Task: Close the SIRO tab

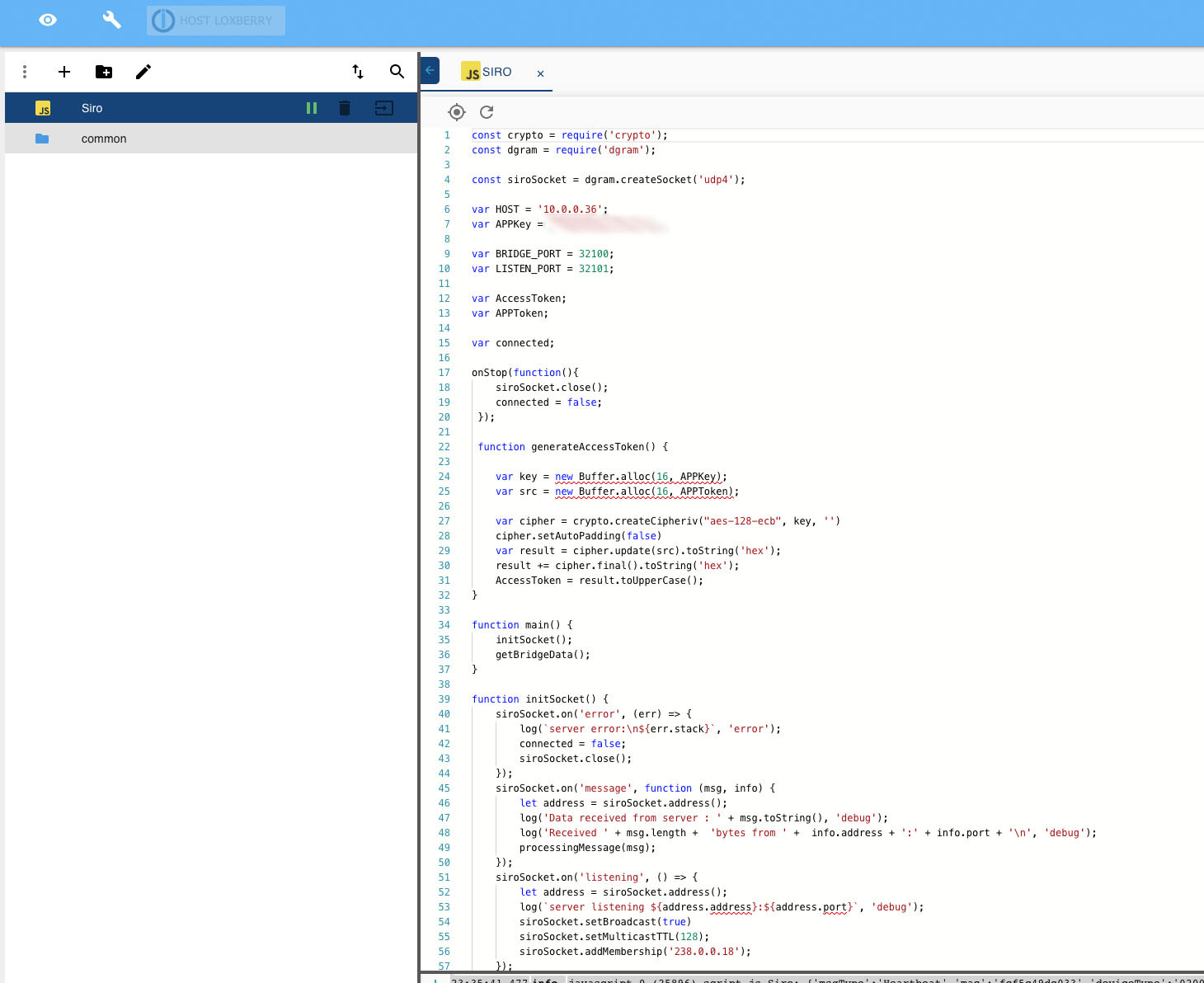Action: (541, 73)
